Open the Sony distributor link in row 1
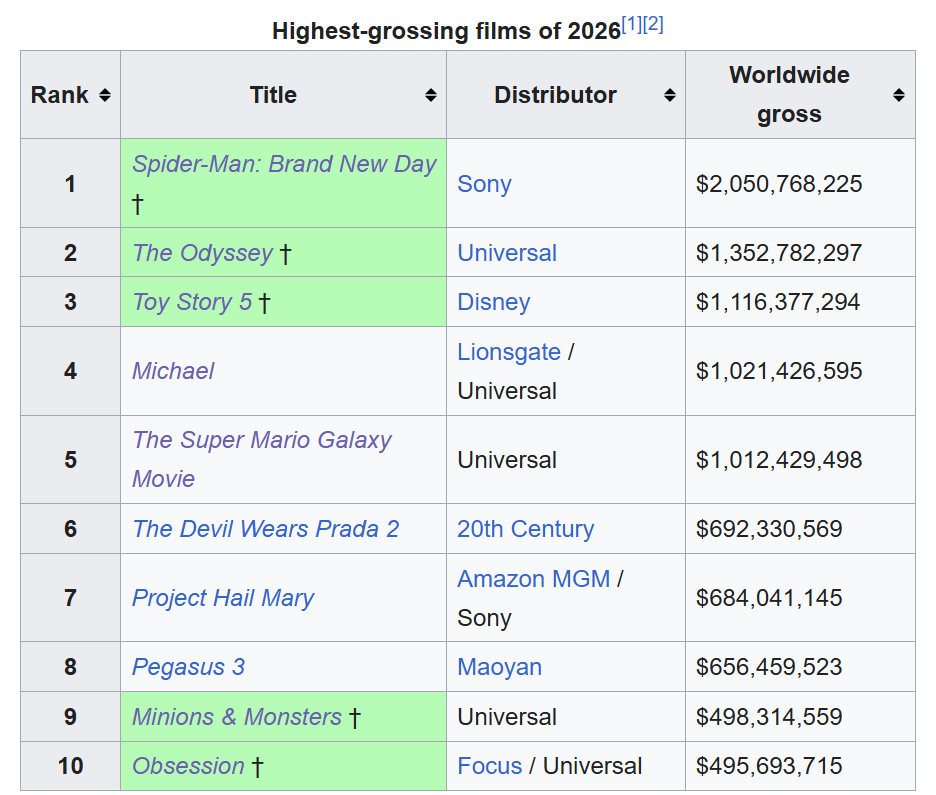 pyautogui.click(x=484, y=184)
